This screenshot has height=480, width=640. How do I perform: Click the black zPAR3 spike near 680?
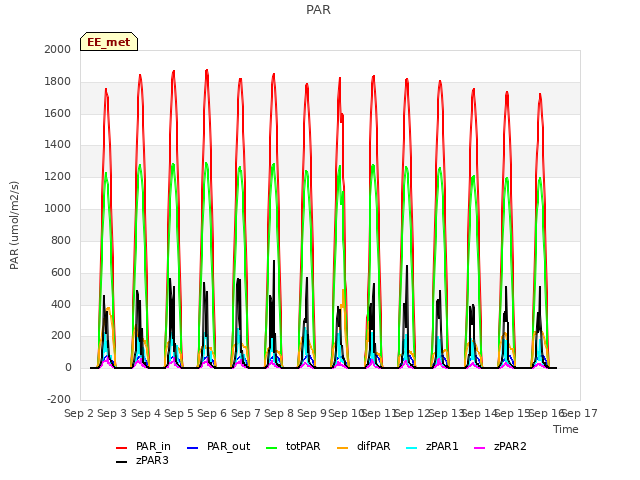tap(274, 261)
